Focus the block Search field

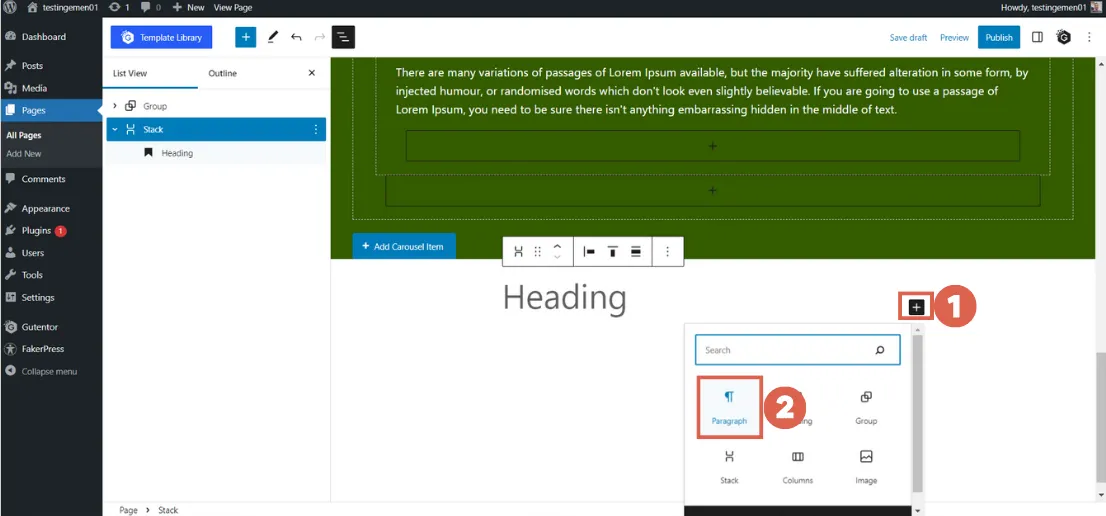pos(798,350)
